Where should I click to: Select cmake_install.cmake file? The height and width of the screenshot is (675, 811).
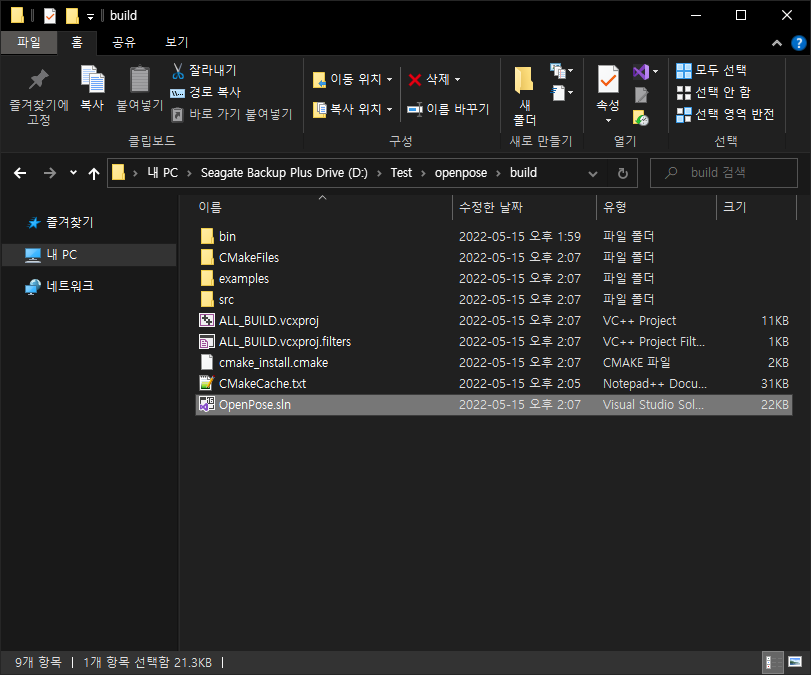coord(494,363)
